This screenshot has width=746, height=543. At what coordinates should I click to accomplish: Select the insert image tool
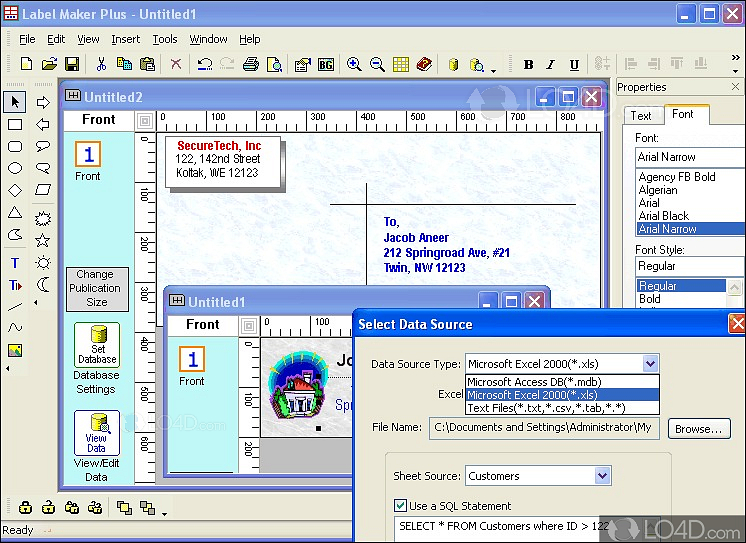point(15,351)
